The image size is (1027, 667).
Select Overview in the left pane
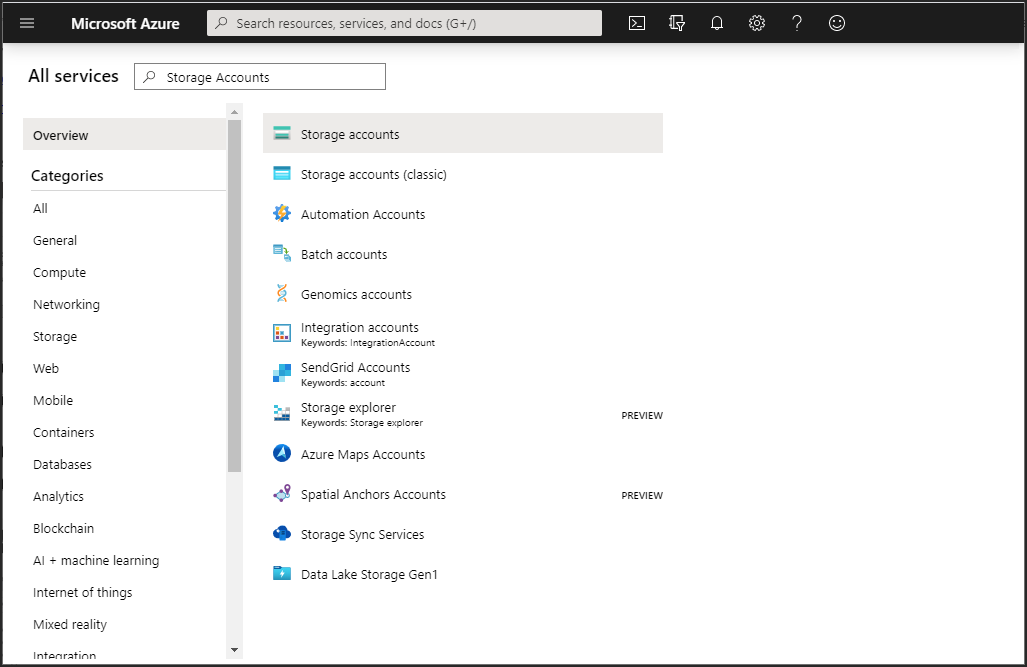124,135
